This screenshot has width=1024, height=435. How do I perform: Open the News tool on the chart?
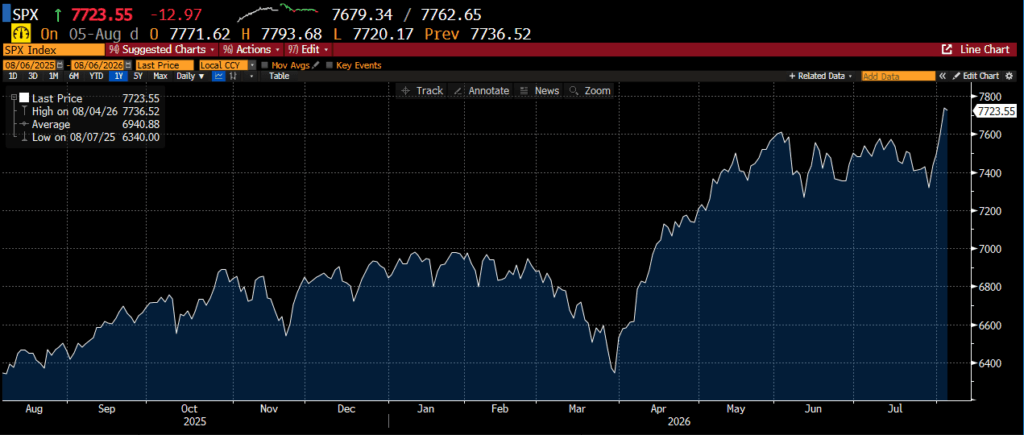539,91
